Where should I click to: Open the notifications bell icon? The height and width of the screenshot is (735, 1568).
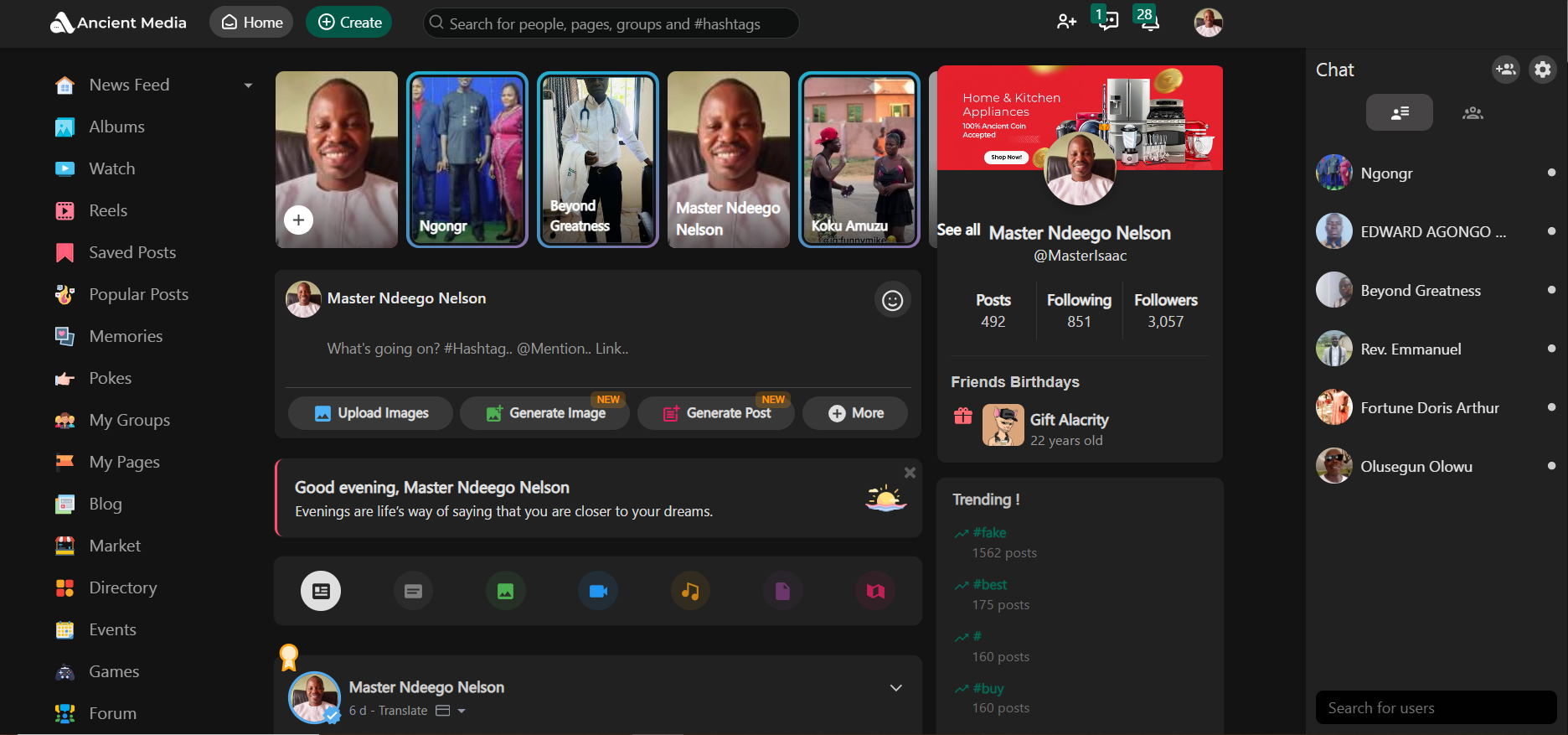pyautogui.click(x=1149, y=20)
